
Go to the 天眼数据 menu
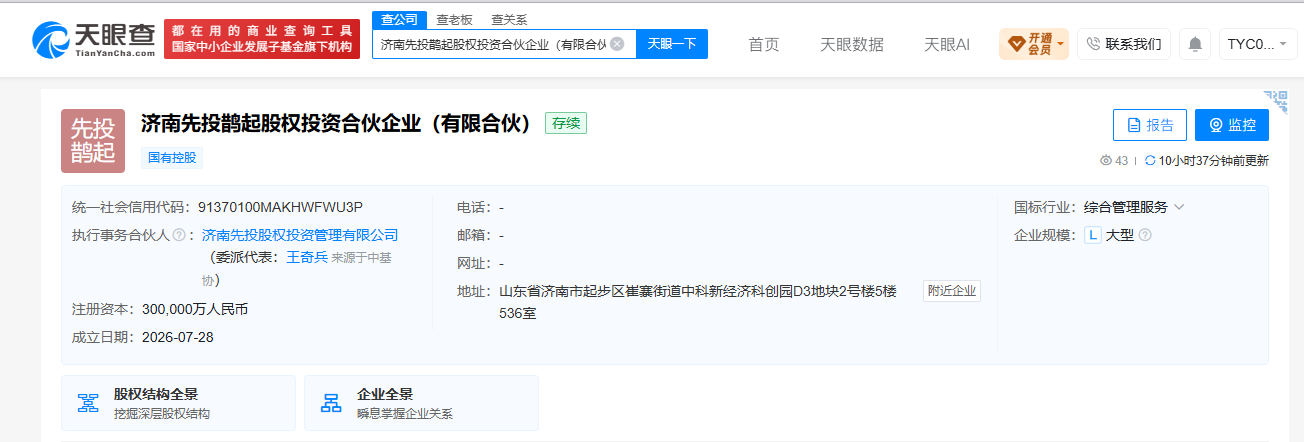click(851, 44)
